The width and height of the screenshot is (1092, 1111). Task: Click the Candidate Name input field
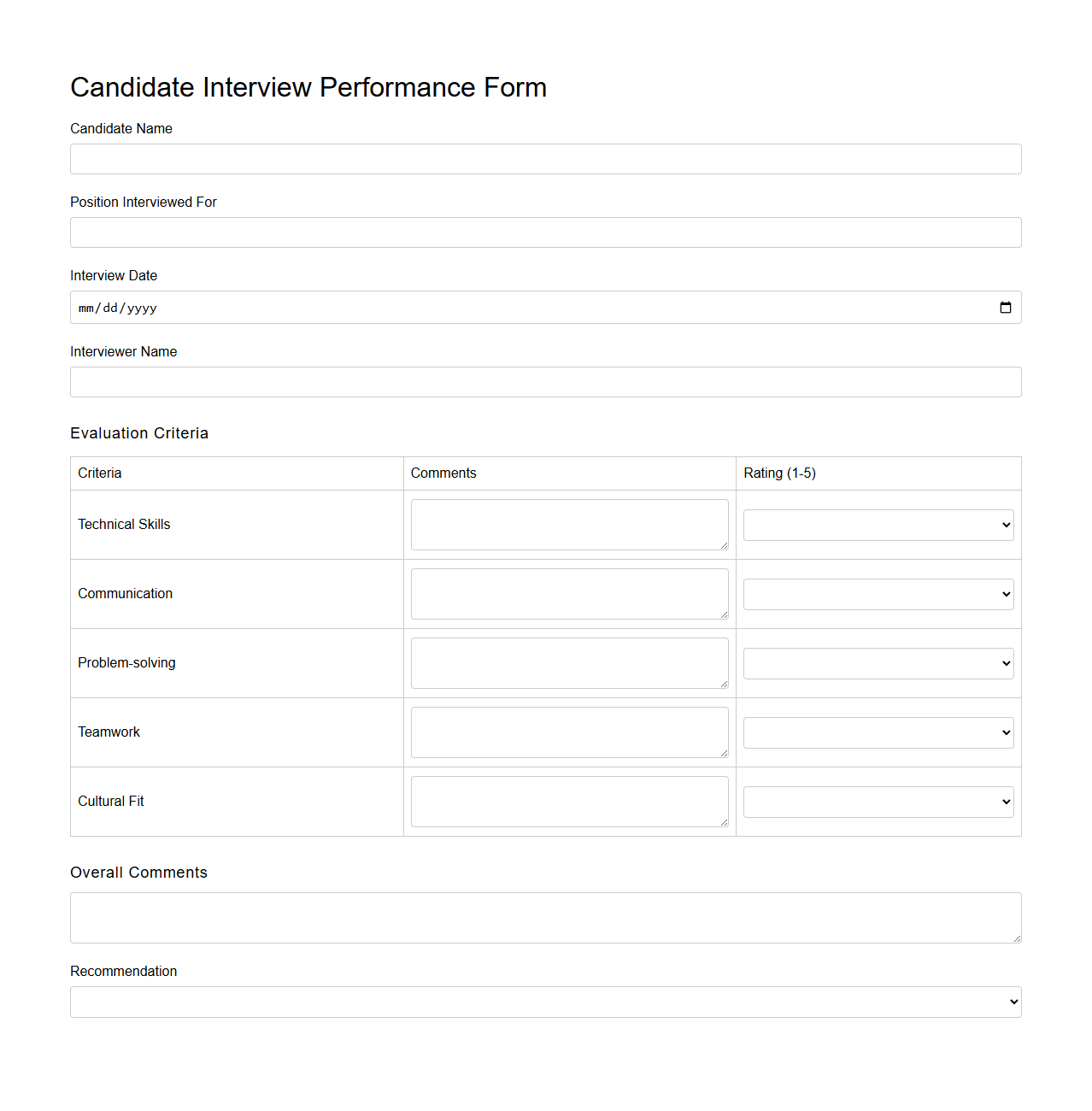[x=545, y=159]
